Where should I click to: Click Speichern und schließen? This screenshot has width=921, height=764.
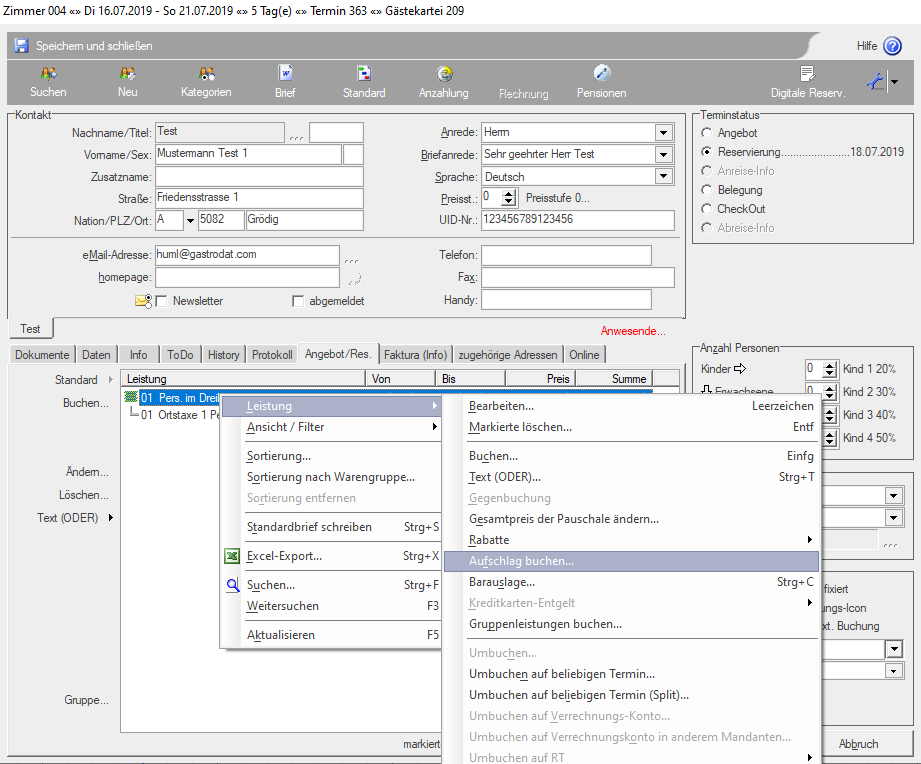[x=94, y=46]
